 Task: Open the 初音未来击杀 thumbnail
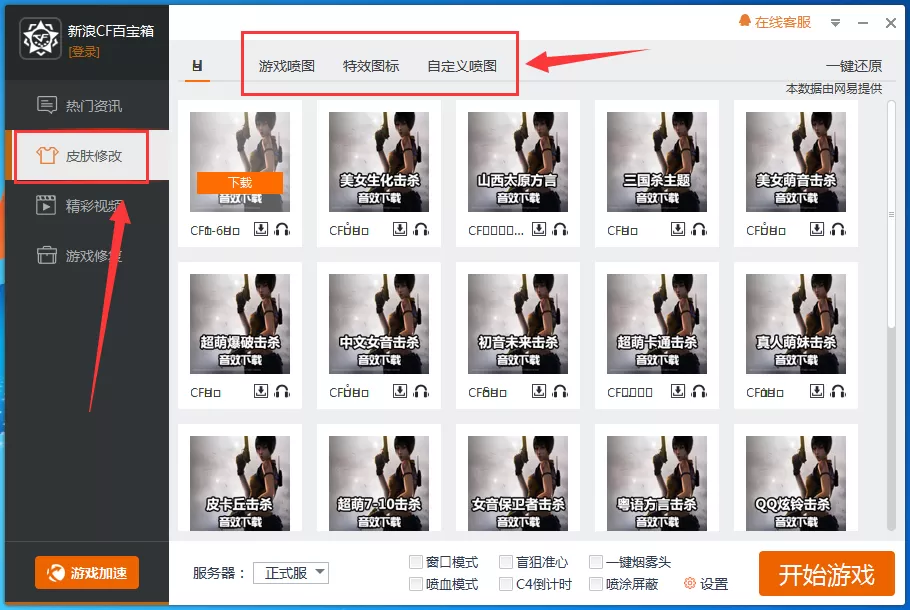518,324
